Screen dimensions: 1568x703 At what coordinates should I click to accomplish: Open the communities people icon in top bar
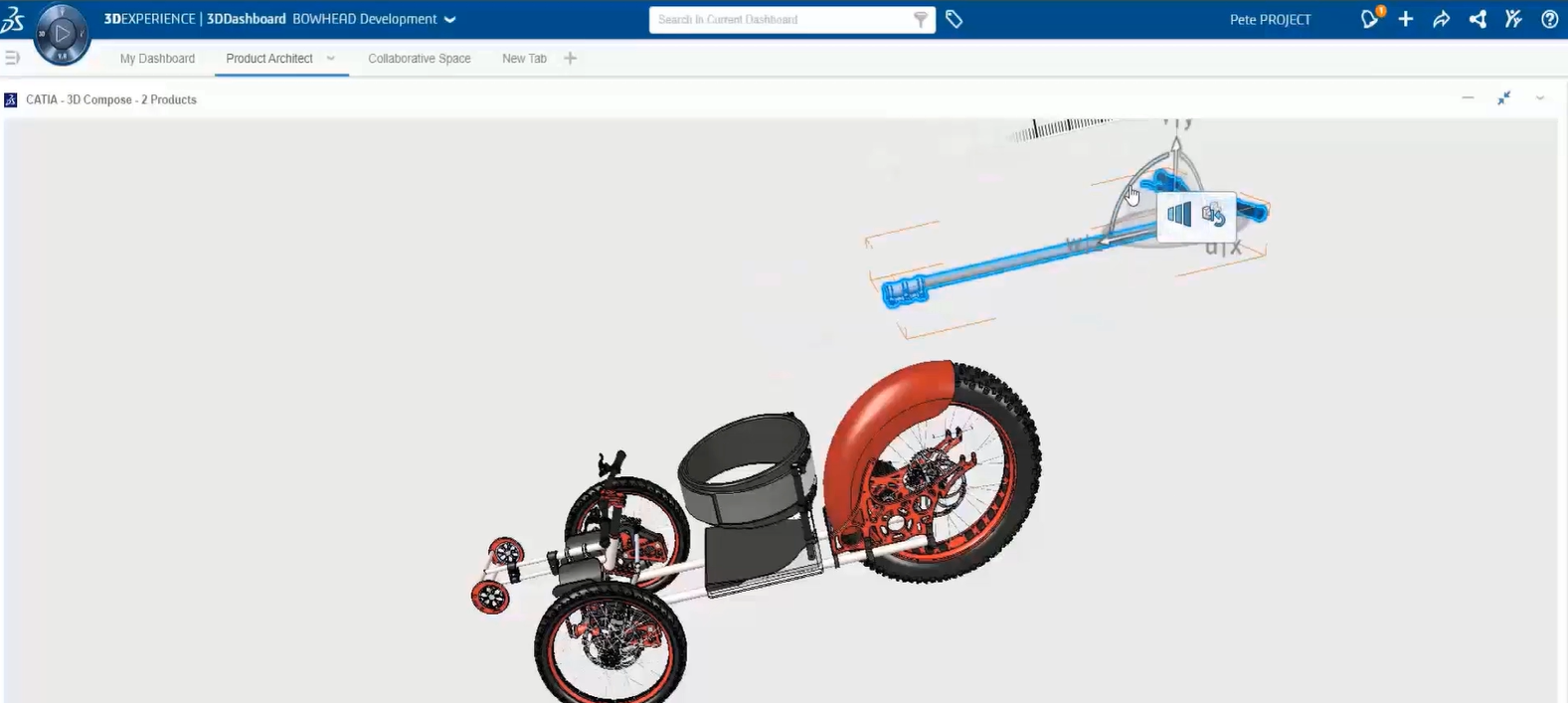point(1513,19)
